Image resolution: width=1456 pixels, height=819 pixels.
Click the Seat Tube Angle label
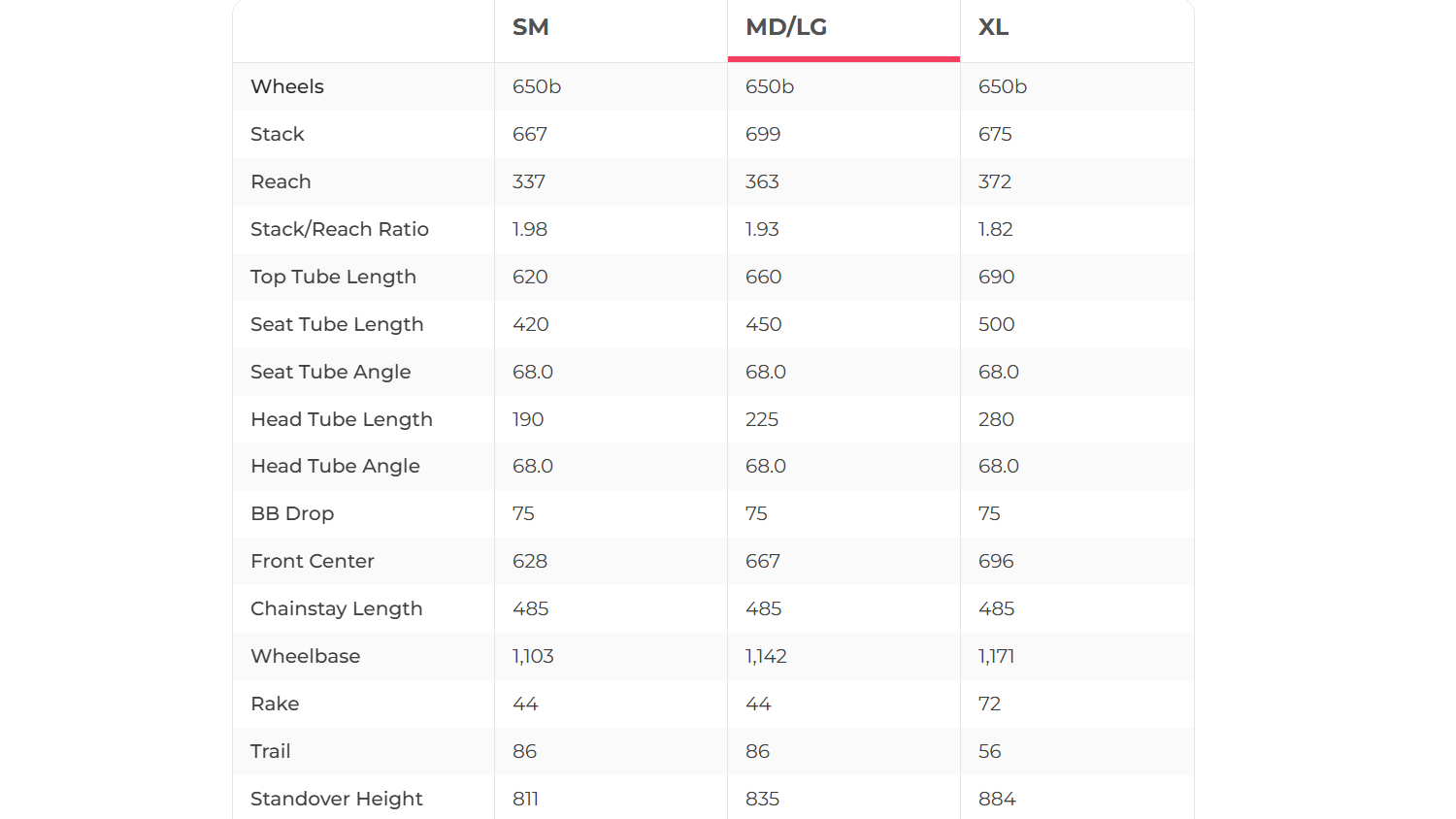click(331, 372)
